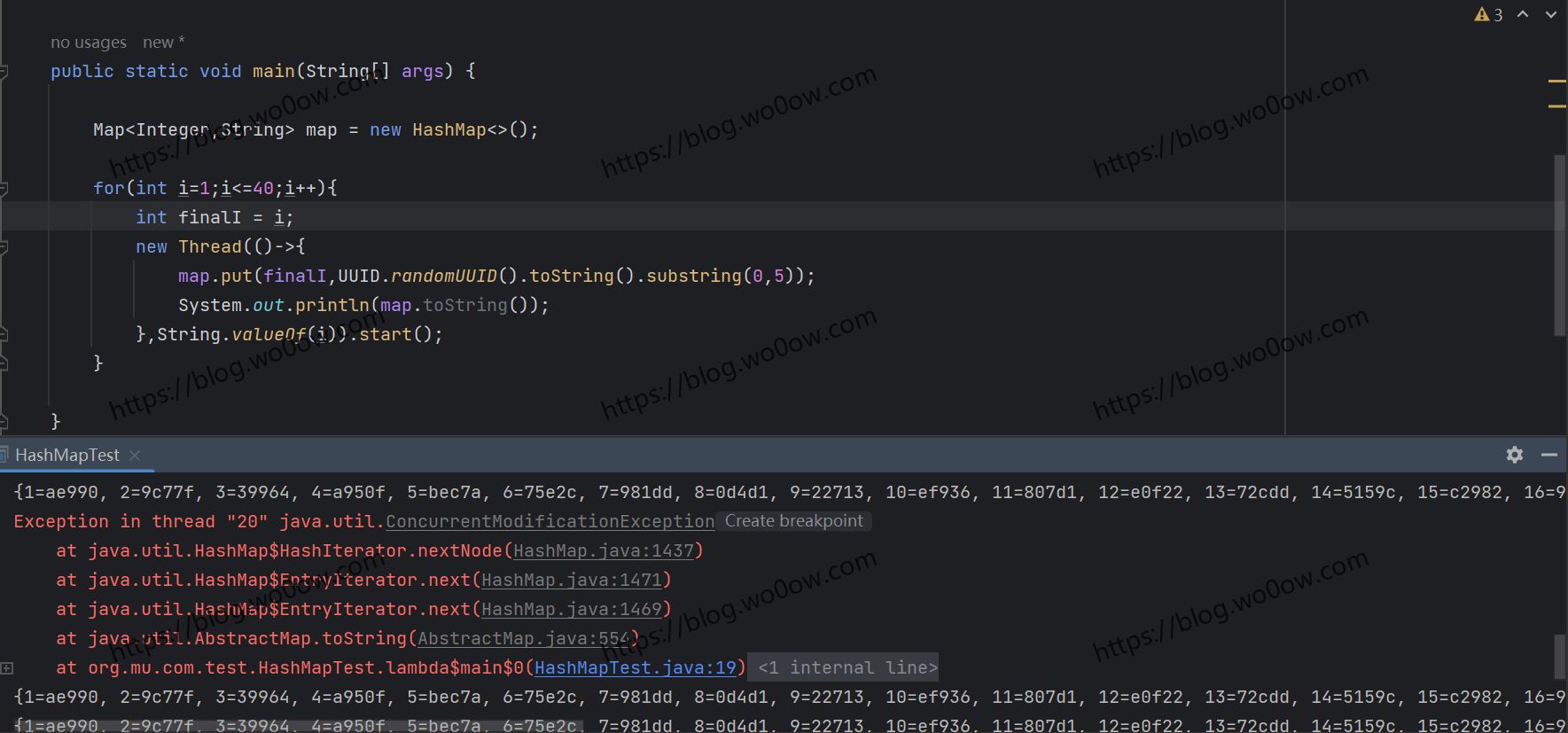Open HashMapTest.java:19 stack trace link
Screen dimensions: 1568x733
click(635, 668)
